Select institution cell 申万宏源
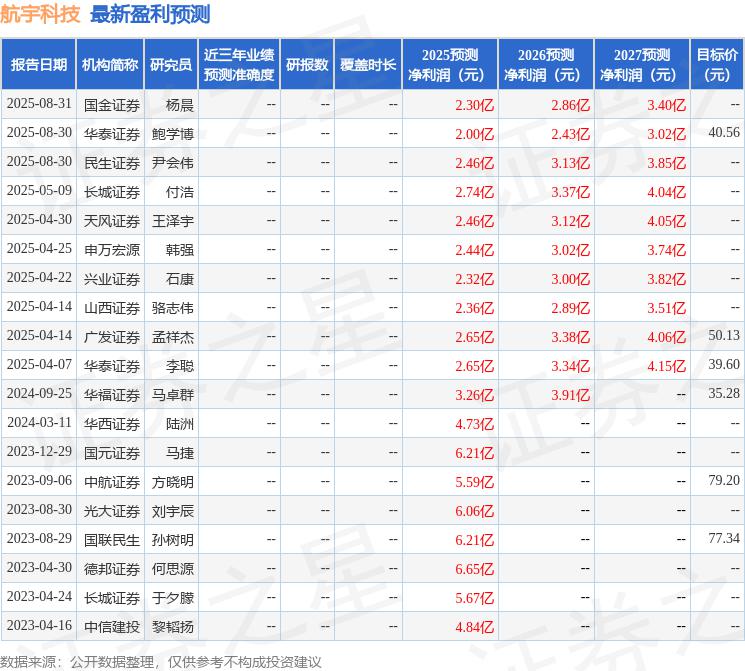 tap(112, 250)
